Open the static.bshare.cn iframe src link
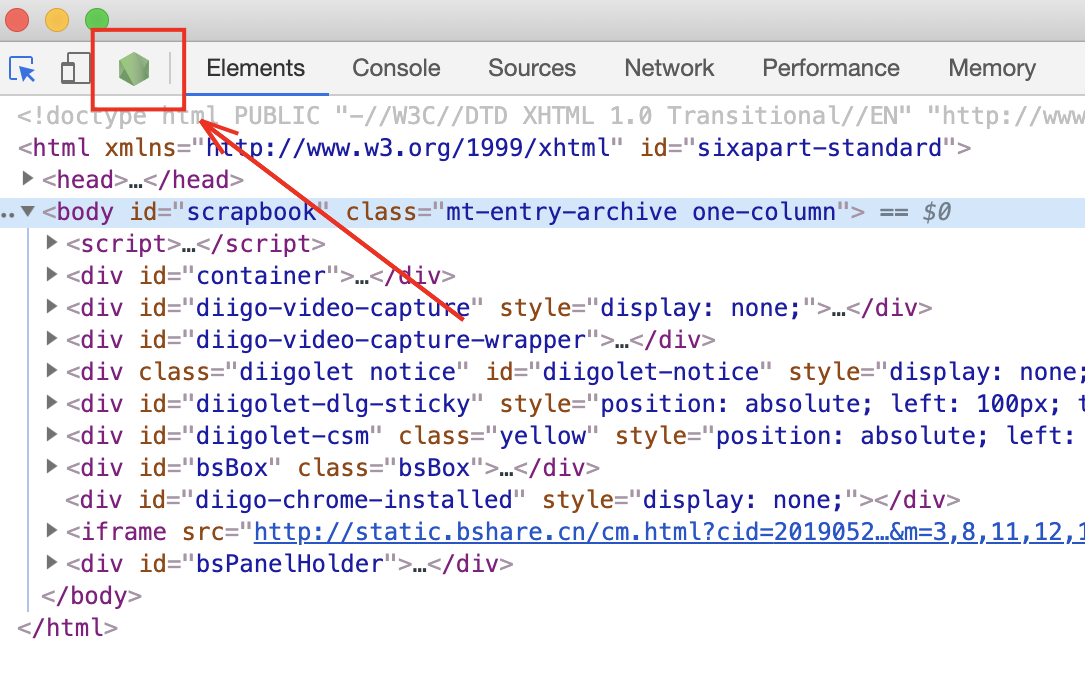Image resolution: width=1085 pixels, height=690 pixels. pos(669,532)
